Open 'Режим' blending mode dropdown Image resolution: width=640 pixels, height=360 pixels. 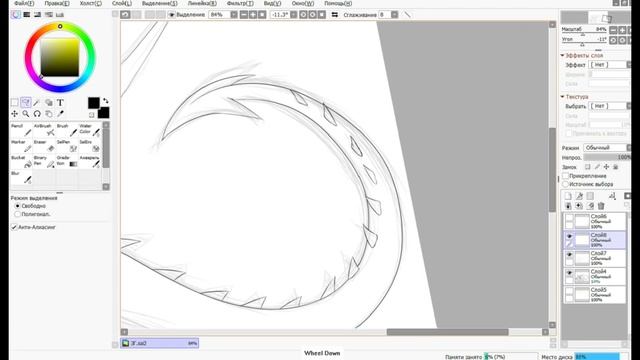(x=608, y=148)
